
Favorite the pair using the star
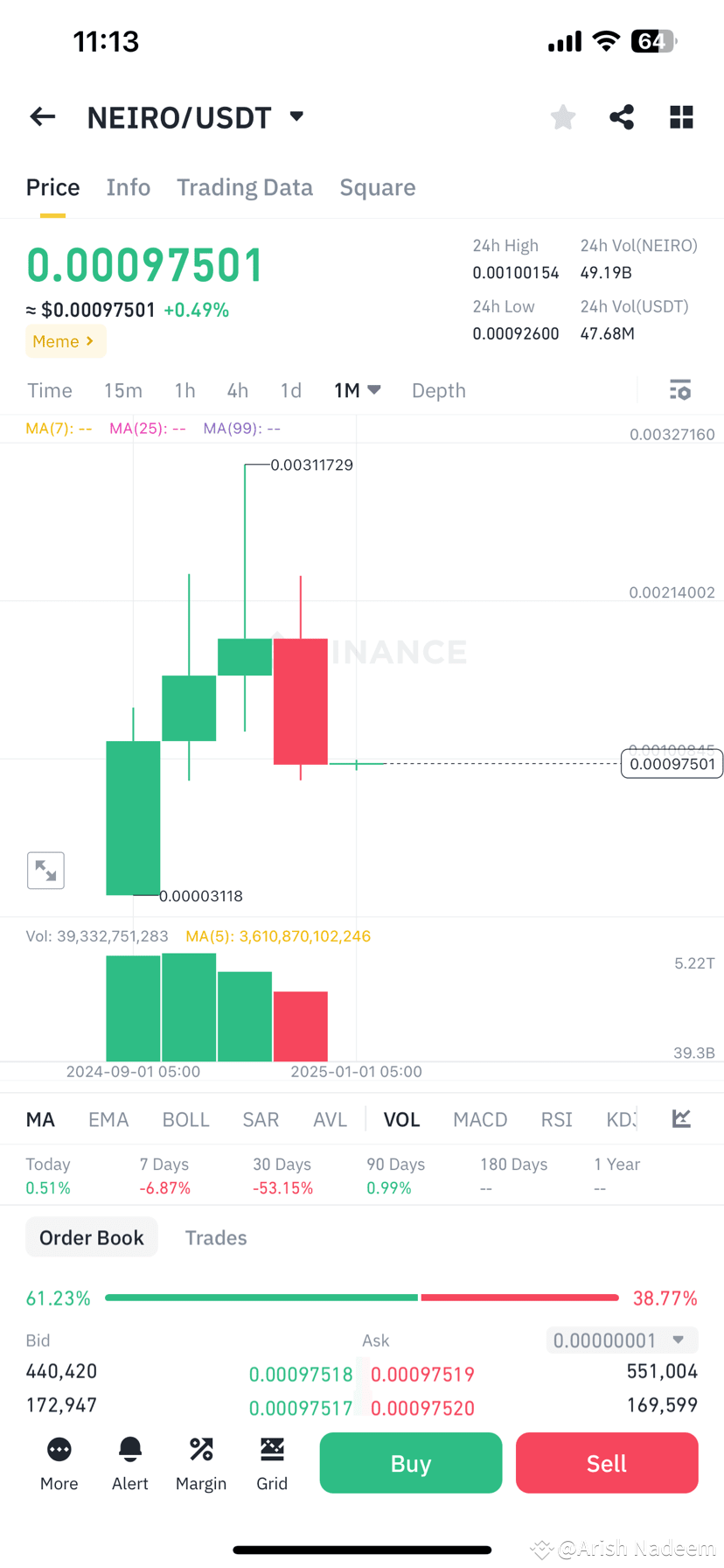click(x=562, y=116)
